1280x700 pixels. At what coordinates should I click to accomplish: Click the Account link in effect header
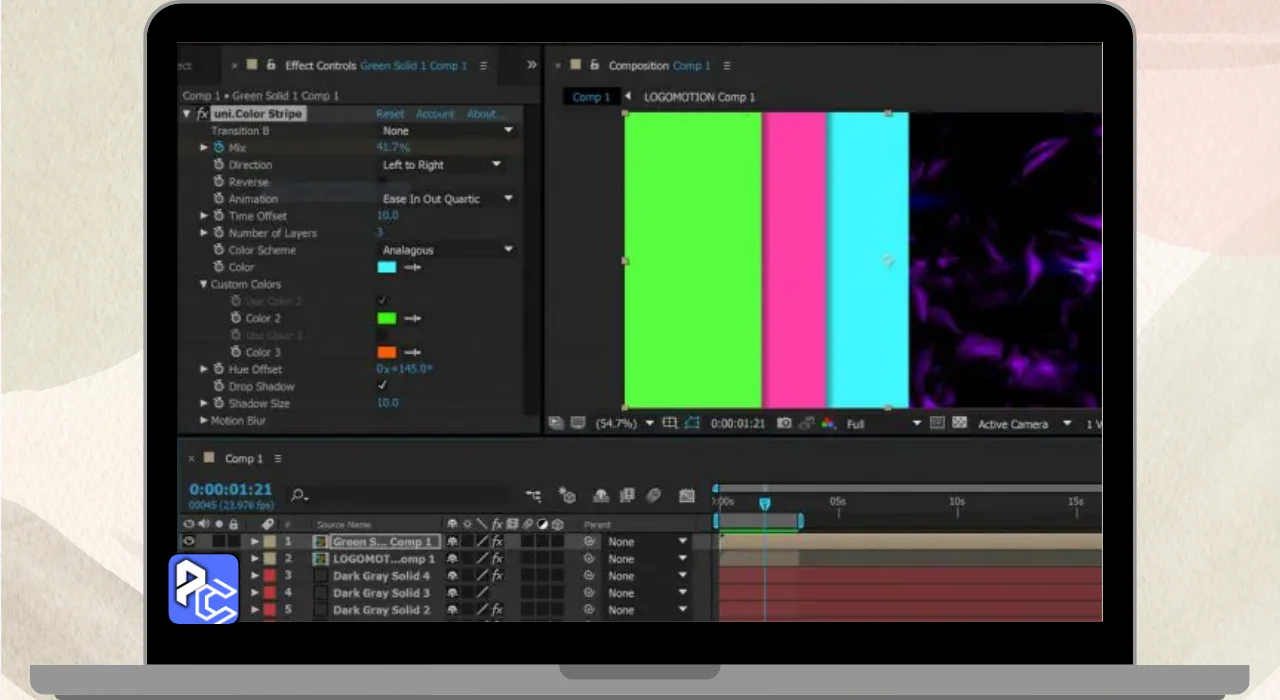435,114
